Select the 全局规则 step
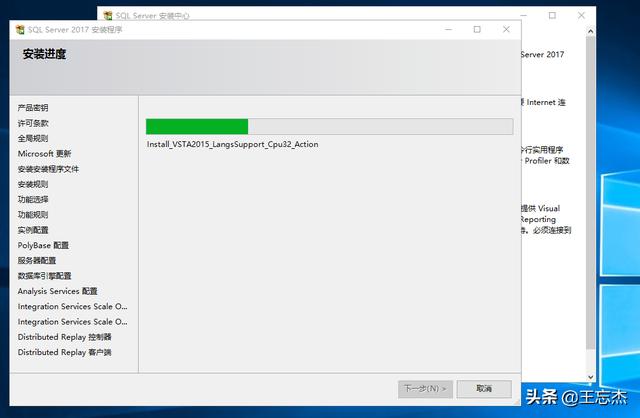The width and height of the screenshot is (640, 418). point(33,138)
